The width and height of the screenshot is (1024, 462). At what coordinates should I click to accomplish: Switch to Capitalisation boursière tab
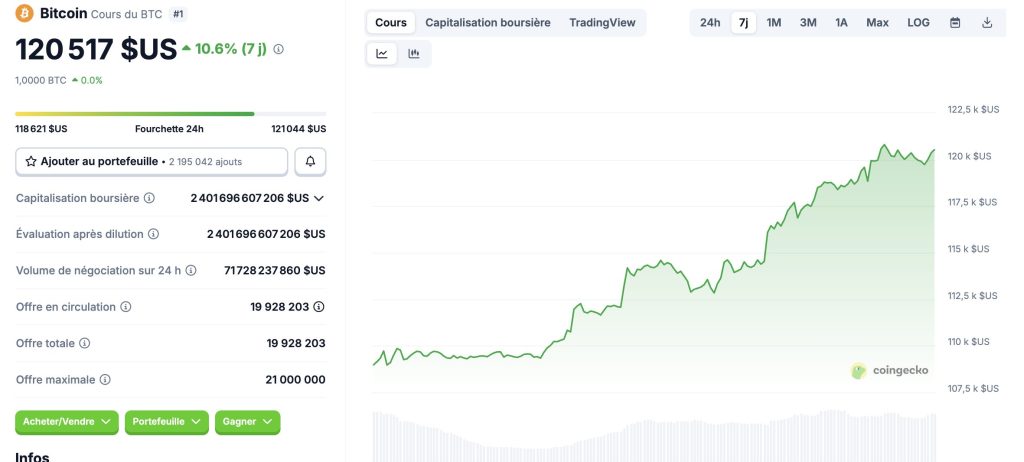tap(488, 22)
